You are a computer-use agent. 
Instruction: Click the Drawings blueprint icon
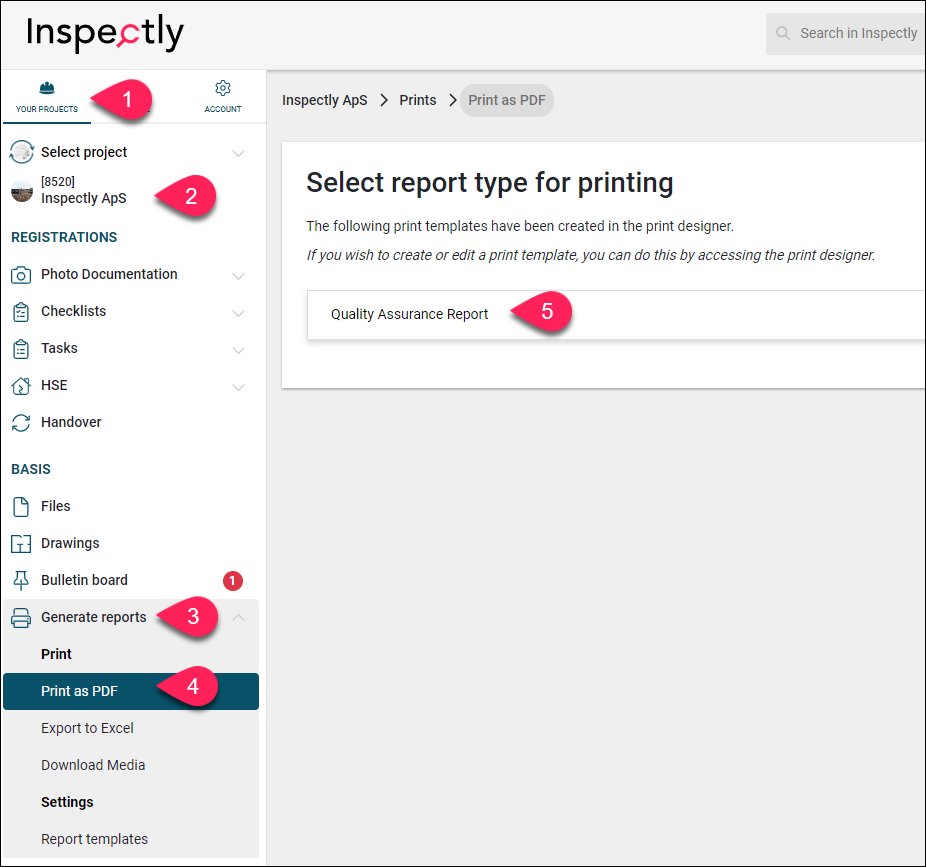tap(21, 543)
